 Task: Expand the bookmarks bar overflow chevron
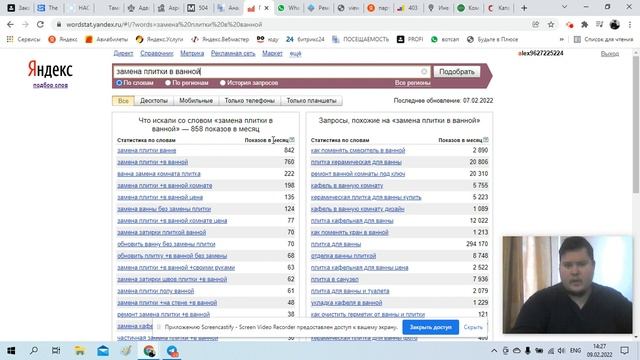(x=562, y=40)
